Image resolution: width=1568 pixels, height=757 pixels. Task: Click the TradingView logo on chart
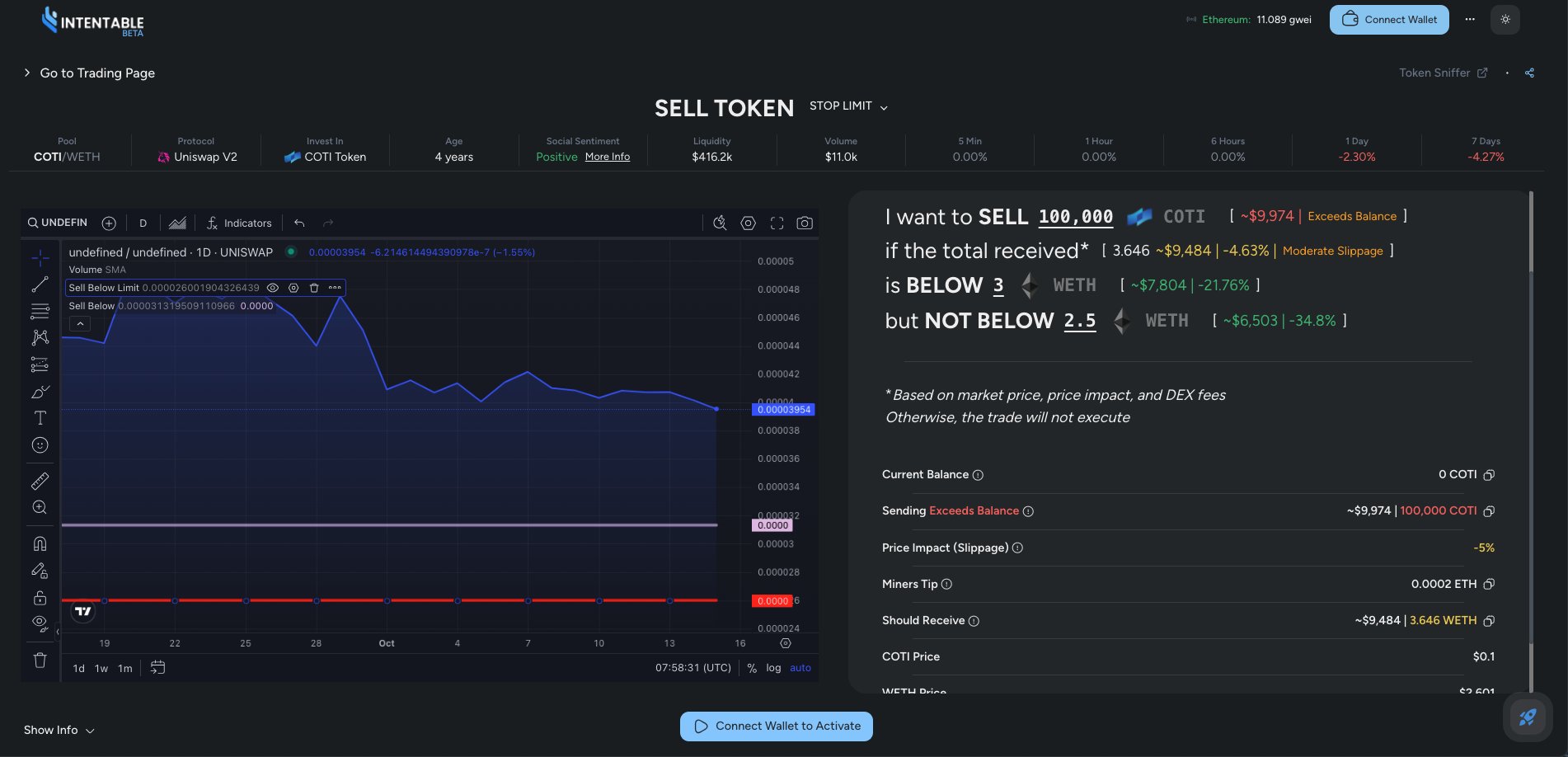pyautogui.click(x=83, y=611)
